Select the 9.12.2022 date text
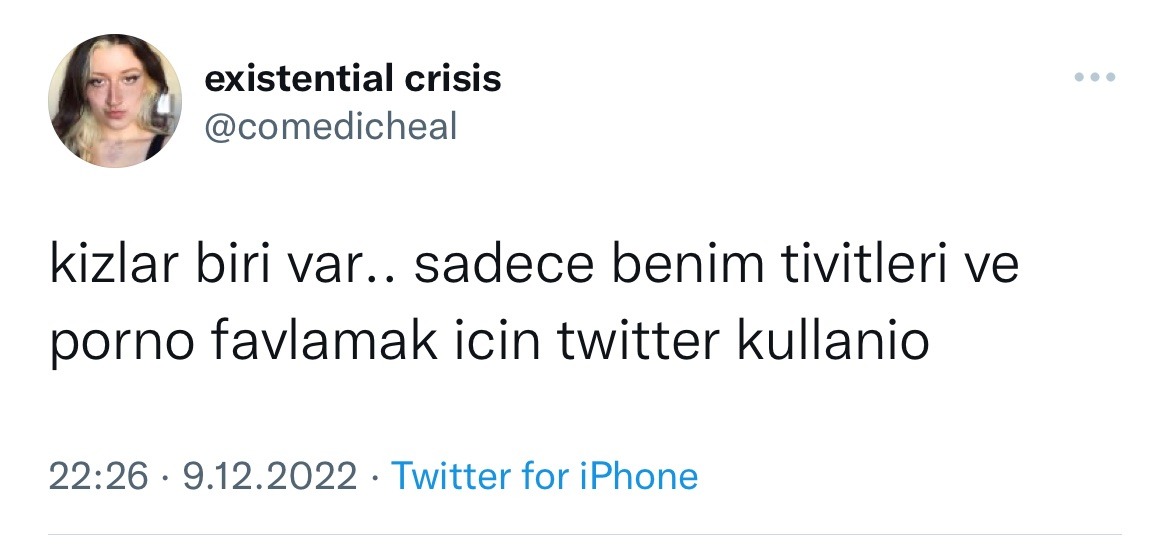Image resolution: width=1170 pixels, height=557 pixels. point(269,476)
